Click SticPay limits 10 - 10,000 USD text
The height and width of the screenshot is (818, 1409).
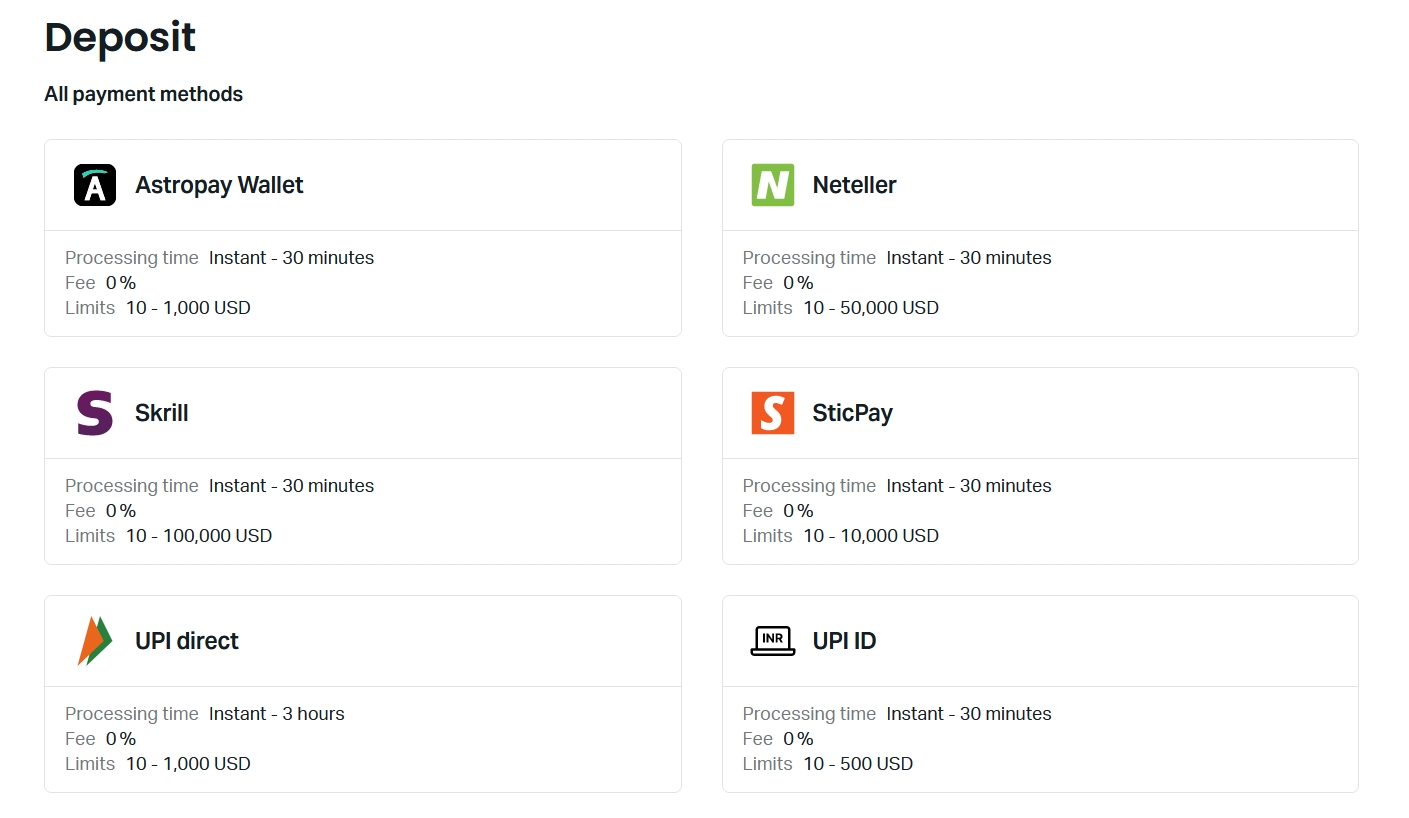[871, 536]
